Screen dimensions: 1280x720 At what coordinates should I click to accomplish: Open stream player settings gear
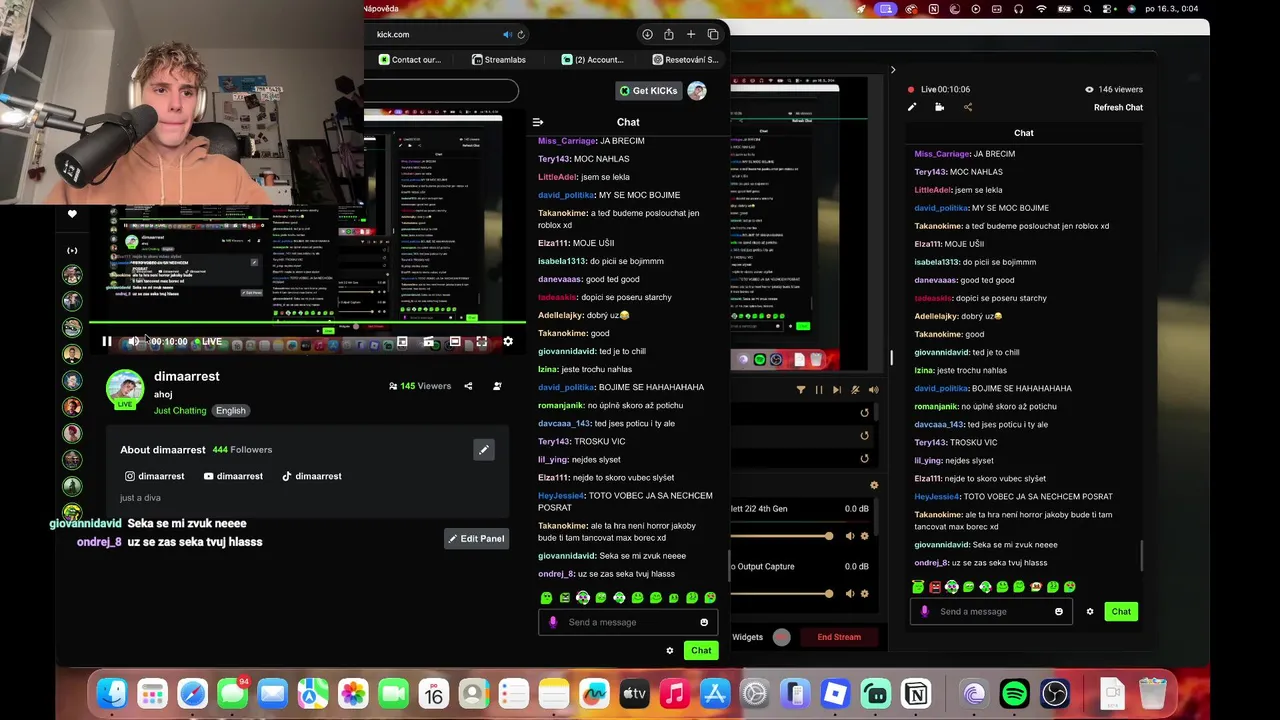[508, 342]
